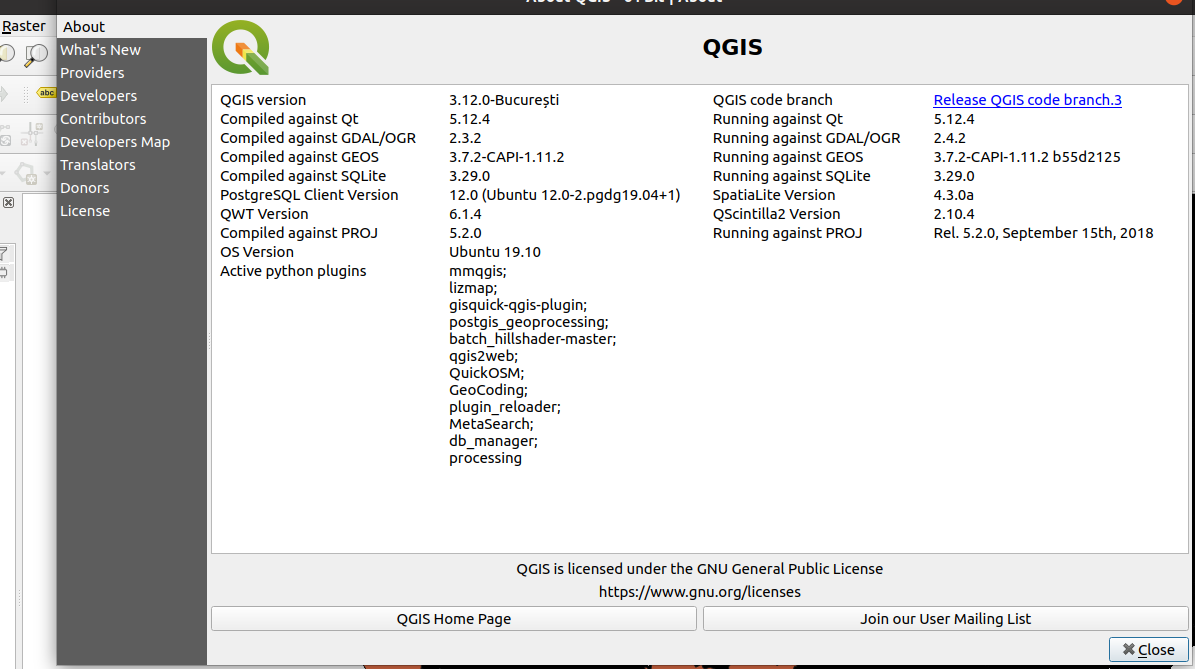The height and width of the screenshot is (669, 1195).
Task: Click the 'batch_hillshader-master;' entry
Action: [x=533, y=339]
